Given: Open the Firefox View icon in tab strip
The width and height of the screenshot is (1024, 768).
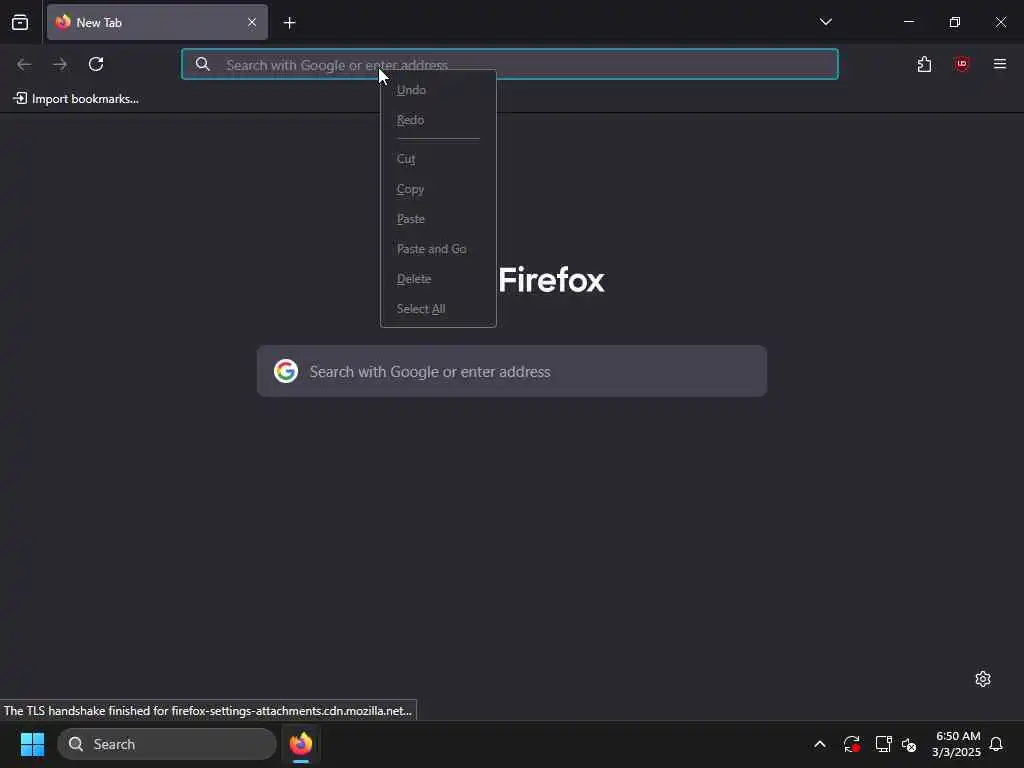Looking at the screenshot, I should tap(20, 22).
